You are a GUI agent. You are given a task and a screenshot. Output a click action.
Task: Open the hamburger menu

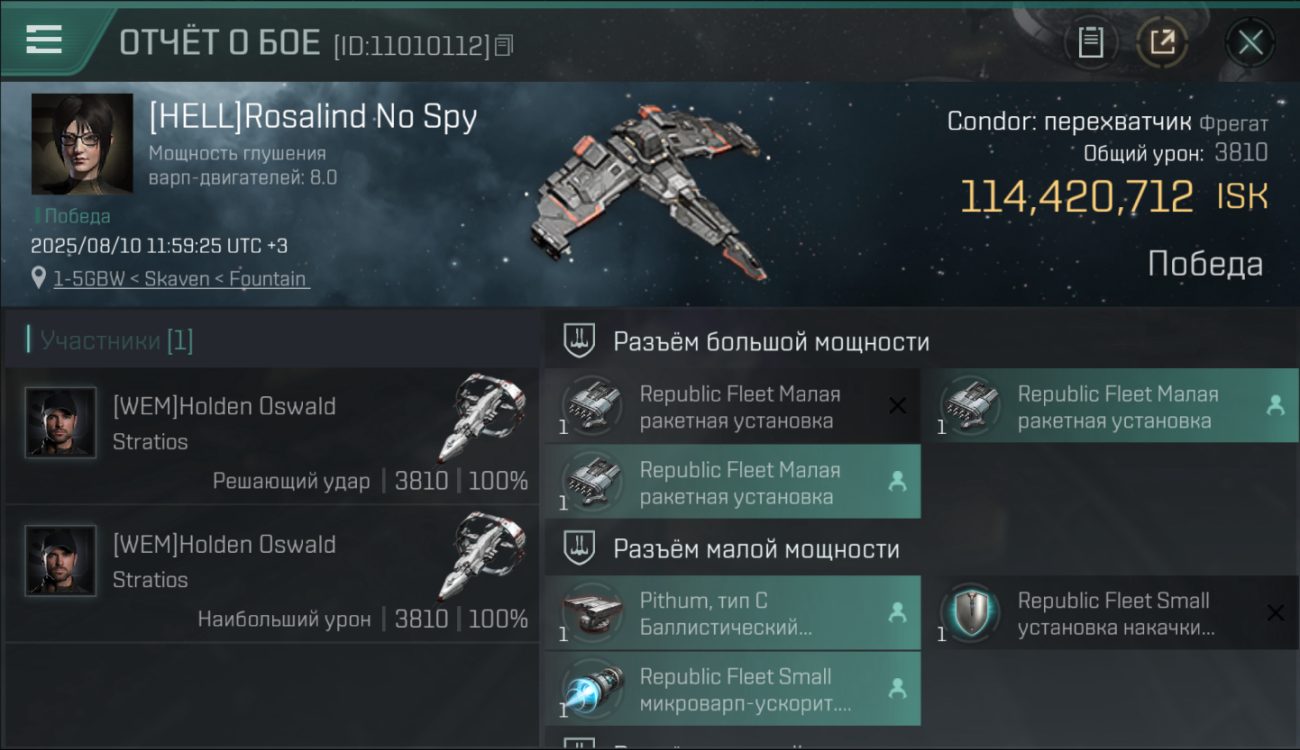tap(44, 40)
